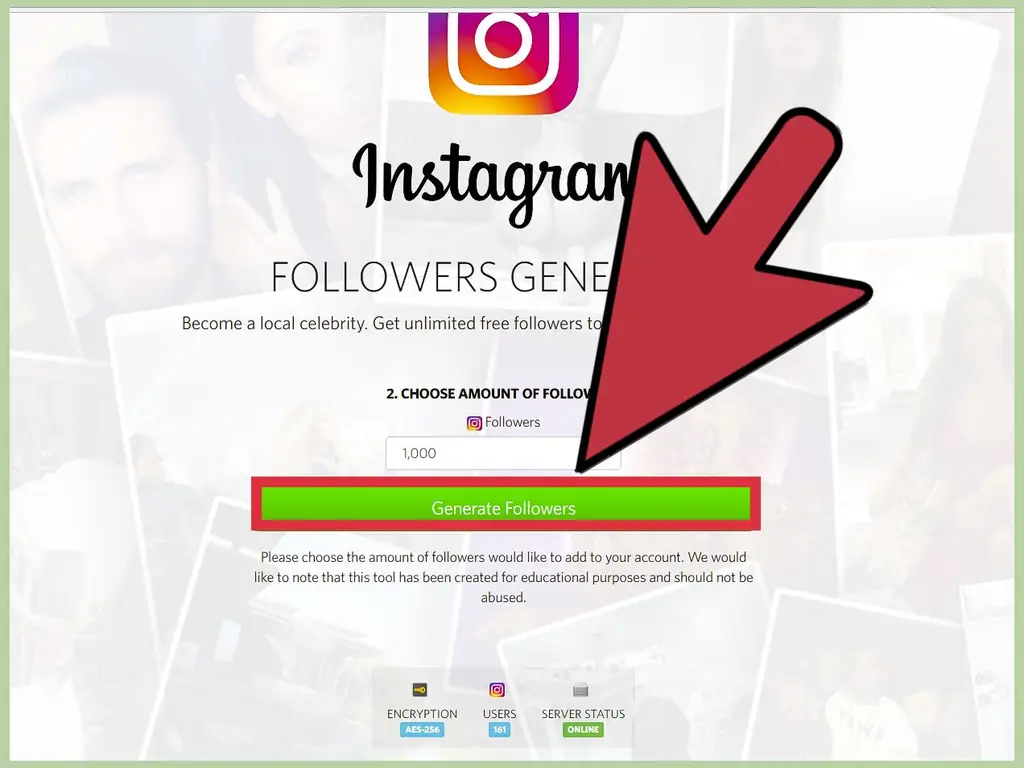Click the AES-256 badge

coord(422,729)
